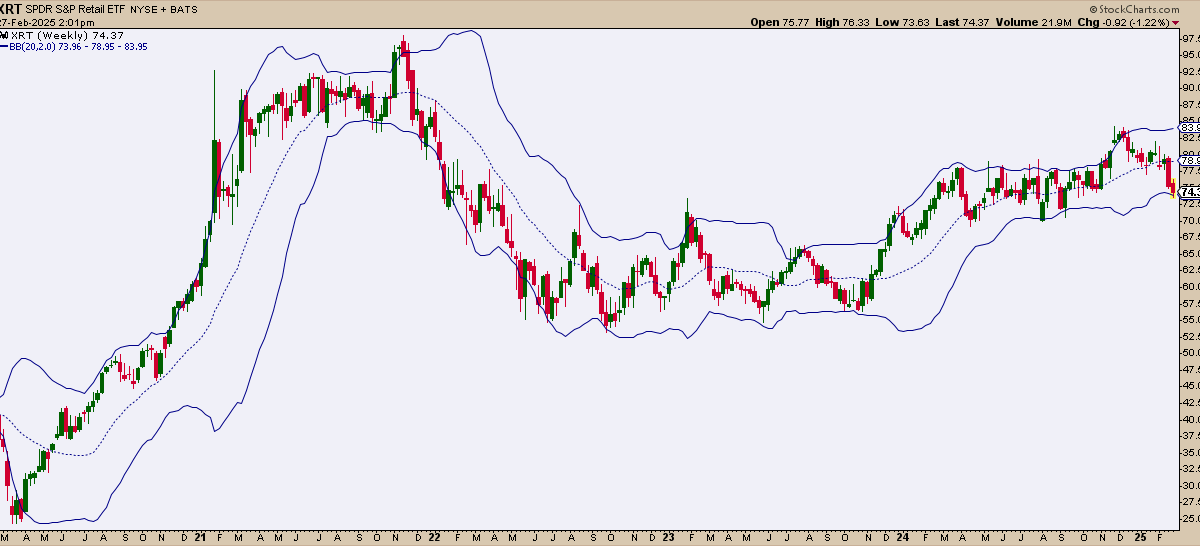Click the 21 year label on time axis

coord(201,537)
